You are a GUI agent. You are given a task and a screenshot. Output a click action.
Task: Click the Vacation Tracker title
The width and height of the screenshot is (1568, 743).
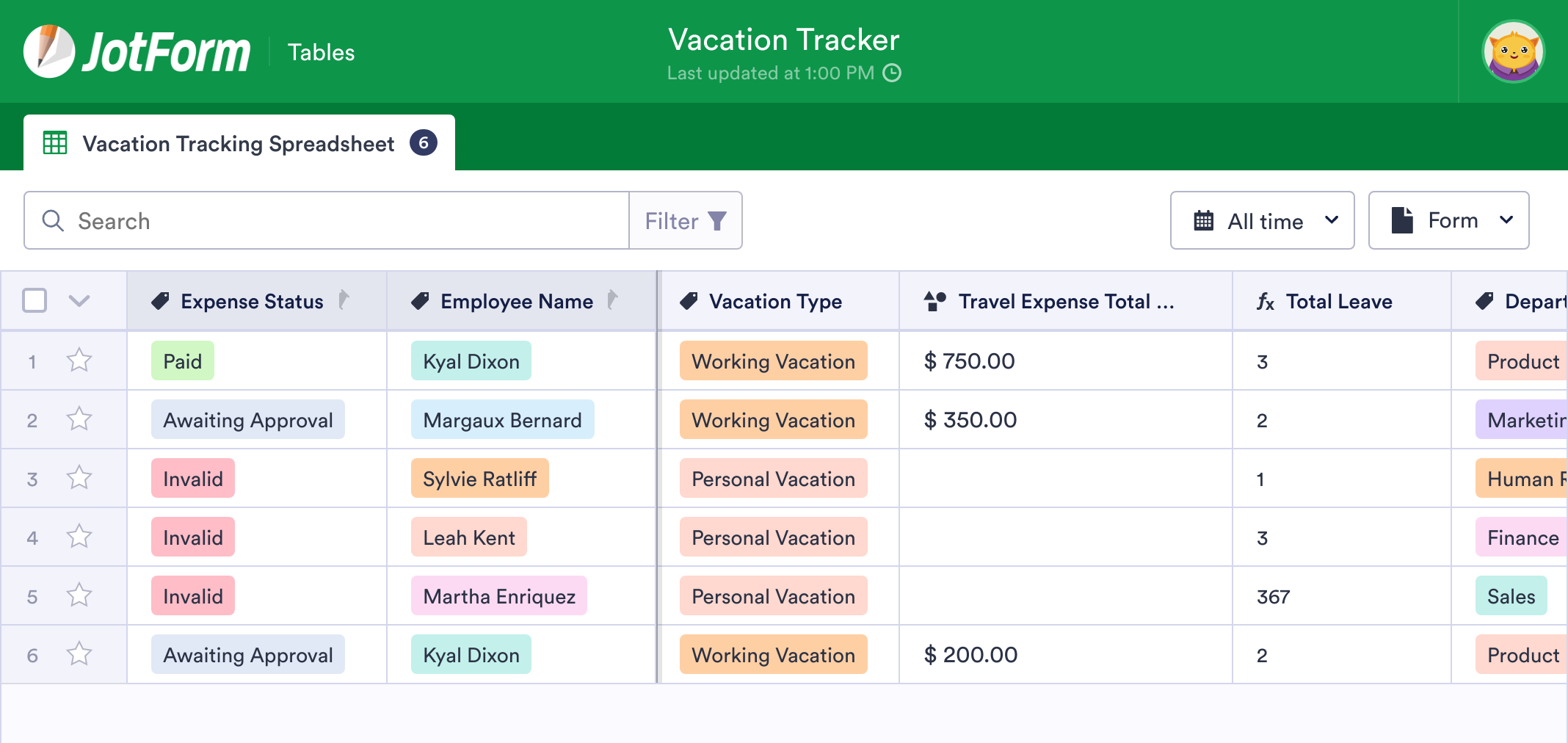(783, 40)
